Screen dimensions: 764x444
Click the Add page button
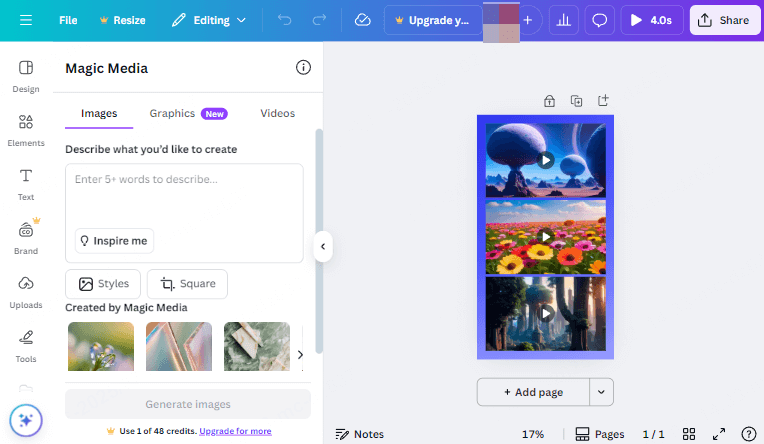(x=533, y=392)
